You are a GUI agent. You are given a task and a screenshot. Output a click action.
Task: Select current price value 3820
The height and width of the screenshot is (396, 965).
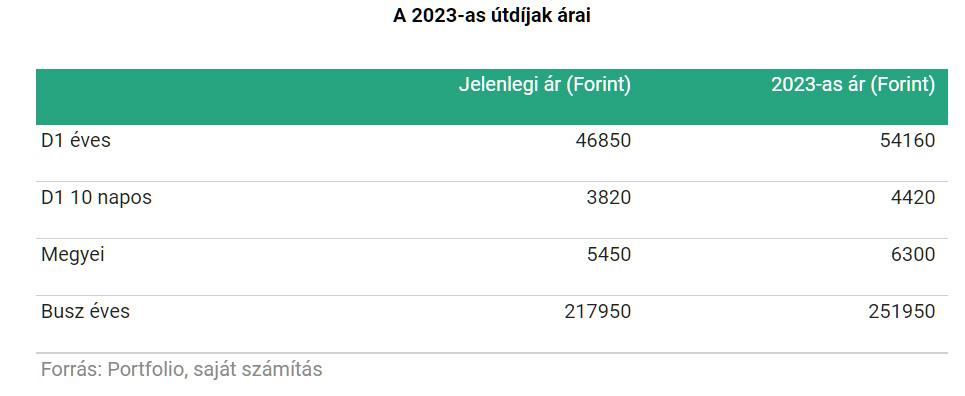pyautogui.click(x=609, y=198)
